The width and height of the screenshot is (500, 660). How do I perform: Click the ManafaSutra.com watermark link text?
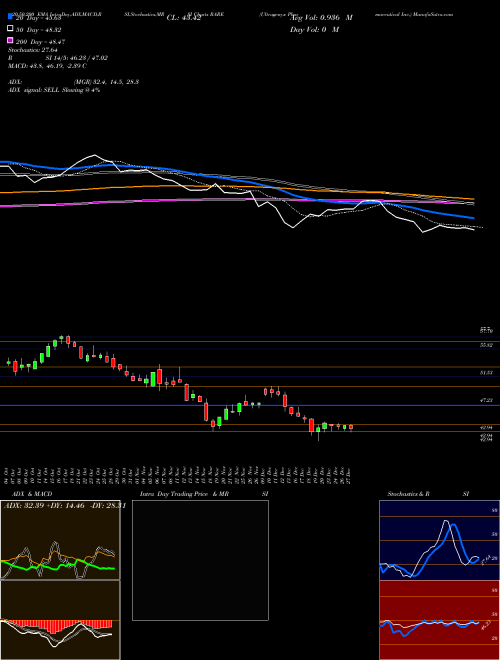(x=432, y=14)
